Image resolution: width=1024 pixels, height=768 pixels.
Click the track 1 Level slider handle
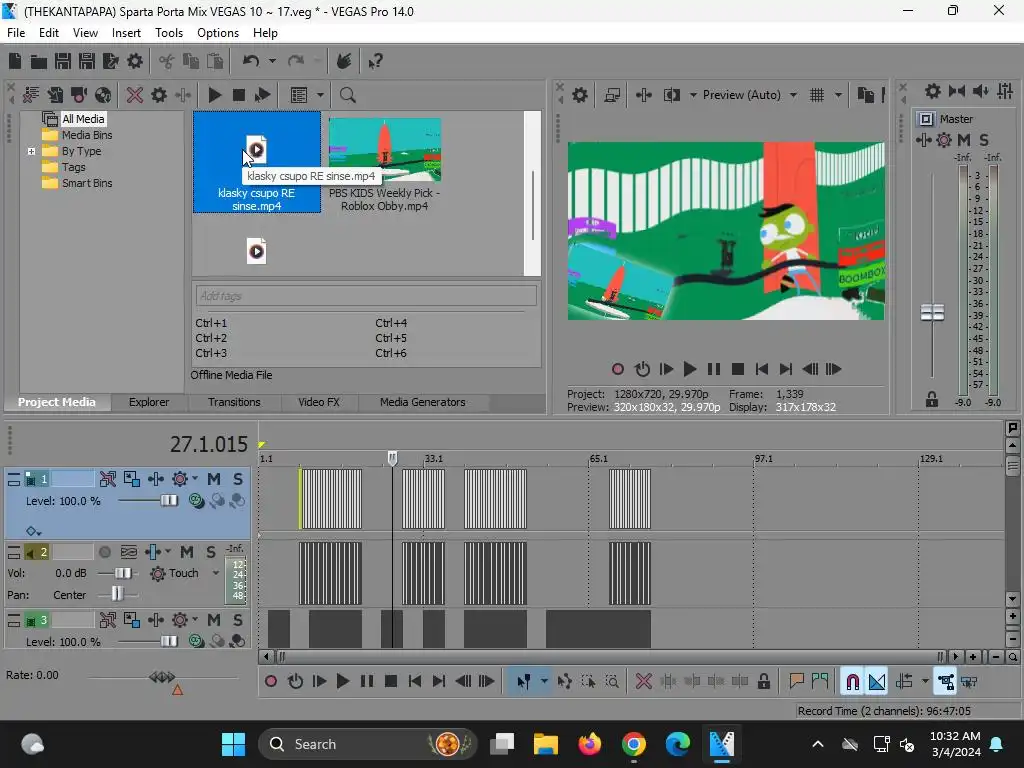(x=169, y=501)
